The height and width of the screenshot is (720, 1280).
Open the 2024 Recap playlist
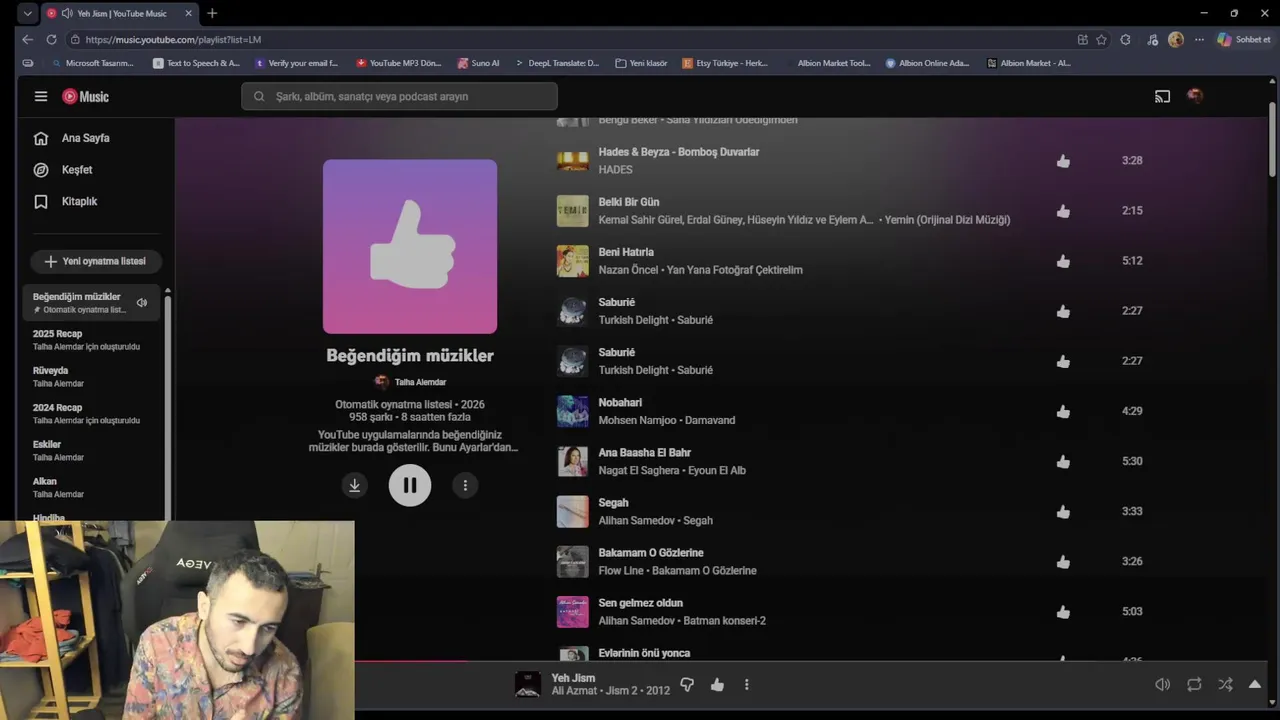[90, 414]
